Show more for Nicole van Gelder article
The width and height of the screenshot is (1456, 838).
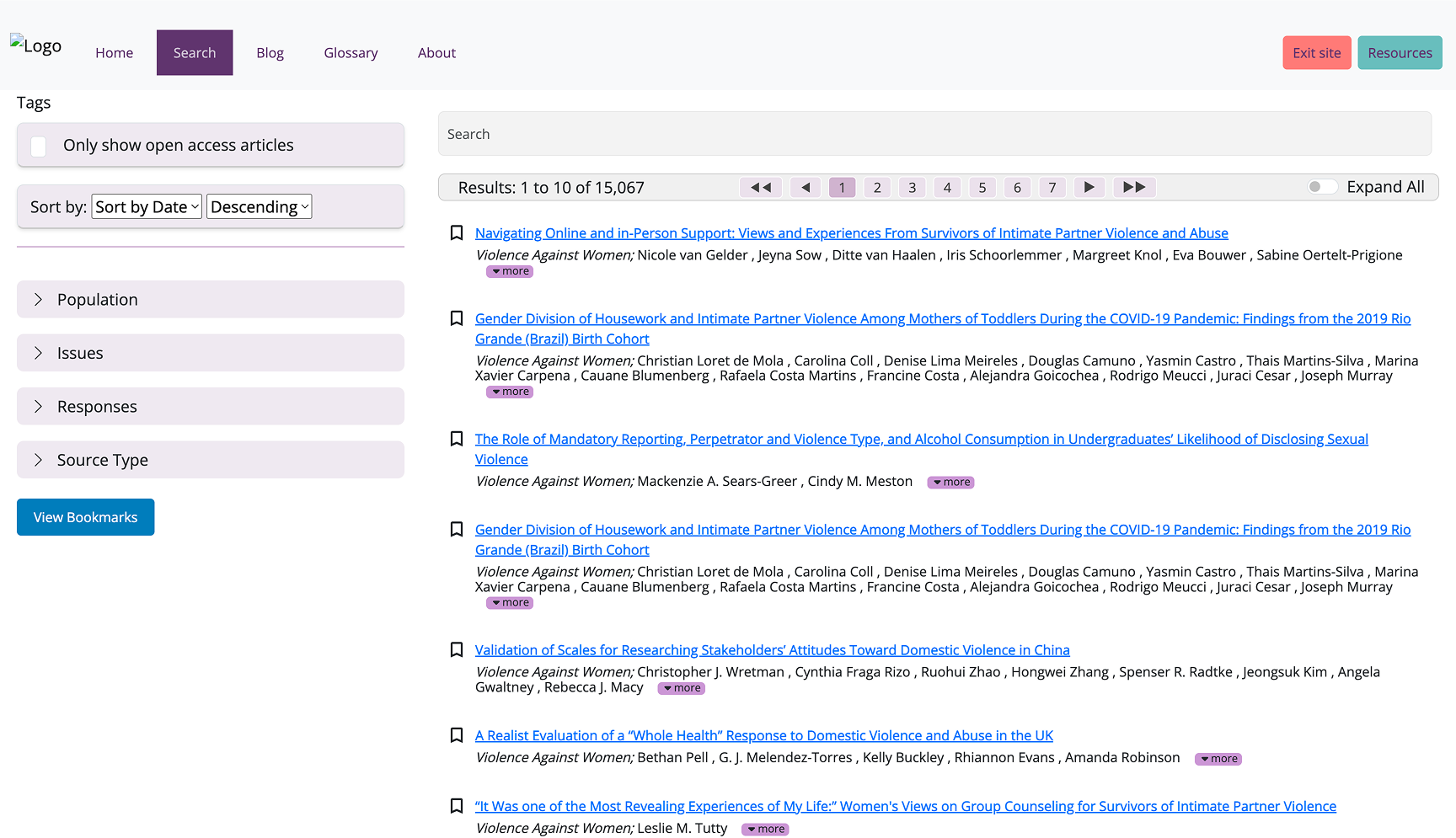(510, 271)
